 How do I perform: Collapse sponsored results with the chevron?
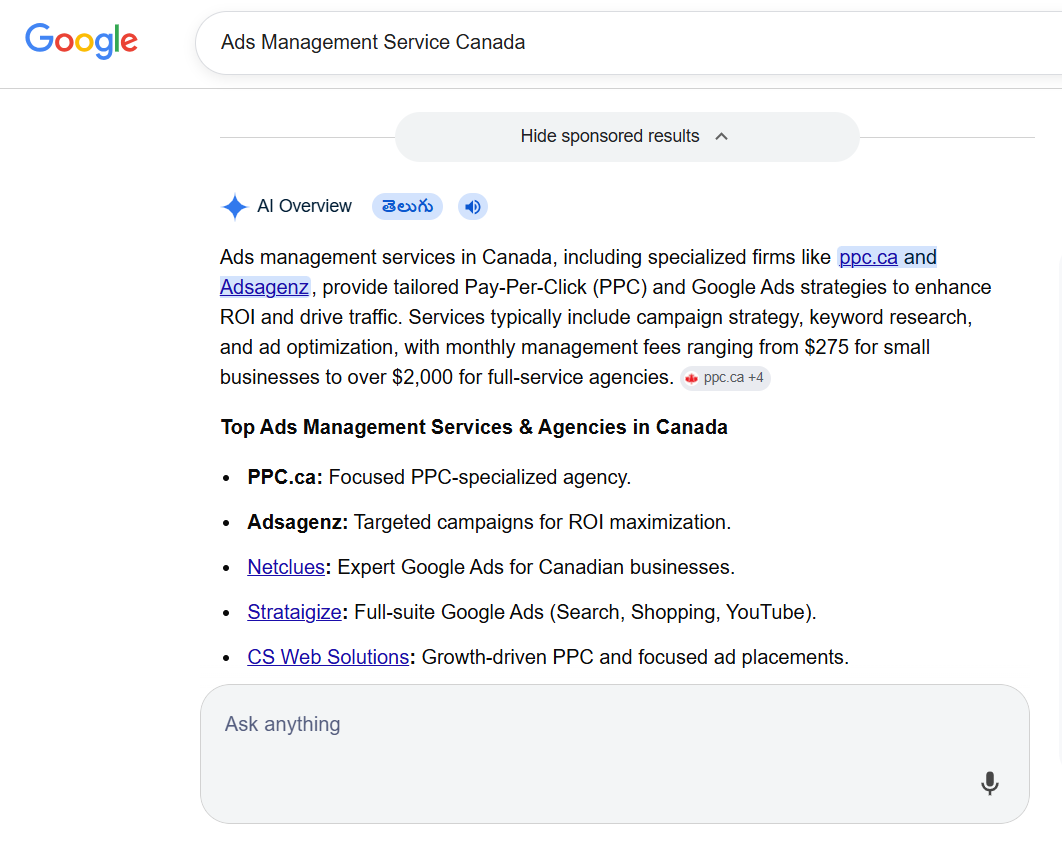coord(721,137)
